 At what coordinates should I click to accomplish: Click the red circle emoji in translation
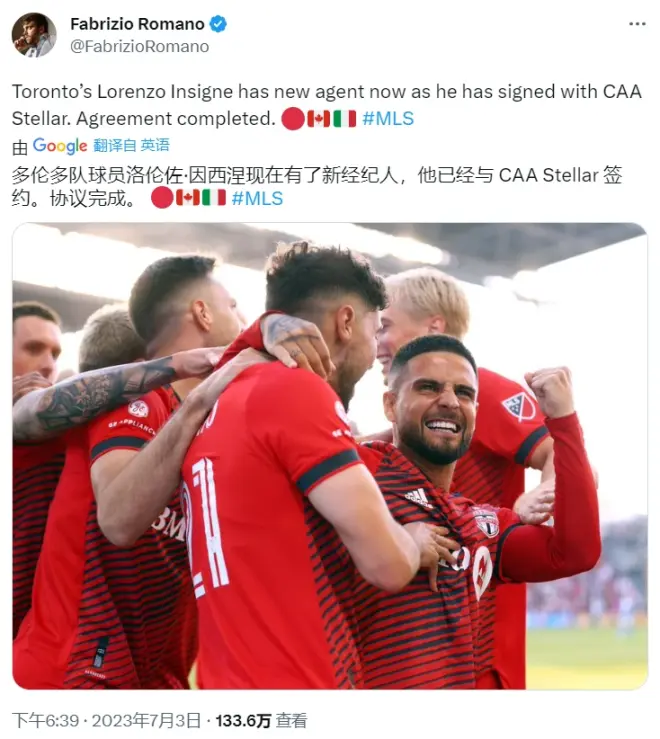[x=162, y=198]
